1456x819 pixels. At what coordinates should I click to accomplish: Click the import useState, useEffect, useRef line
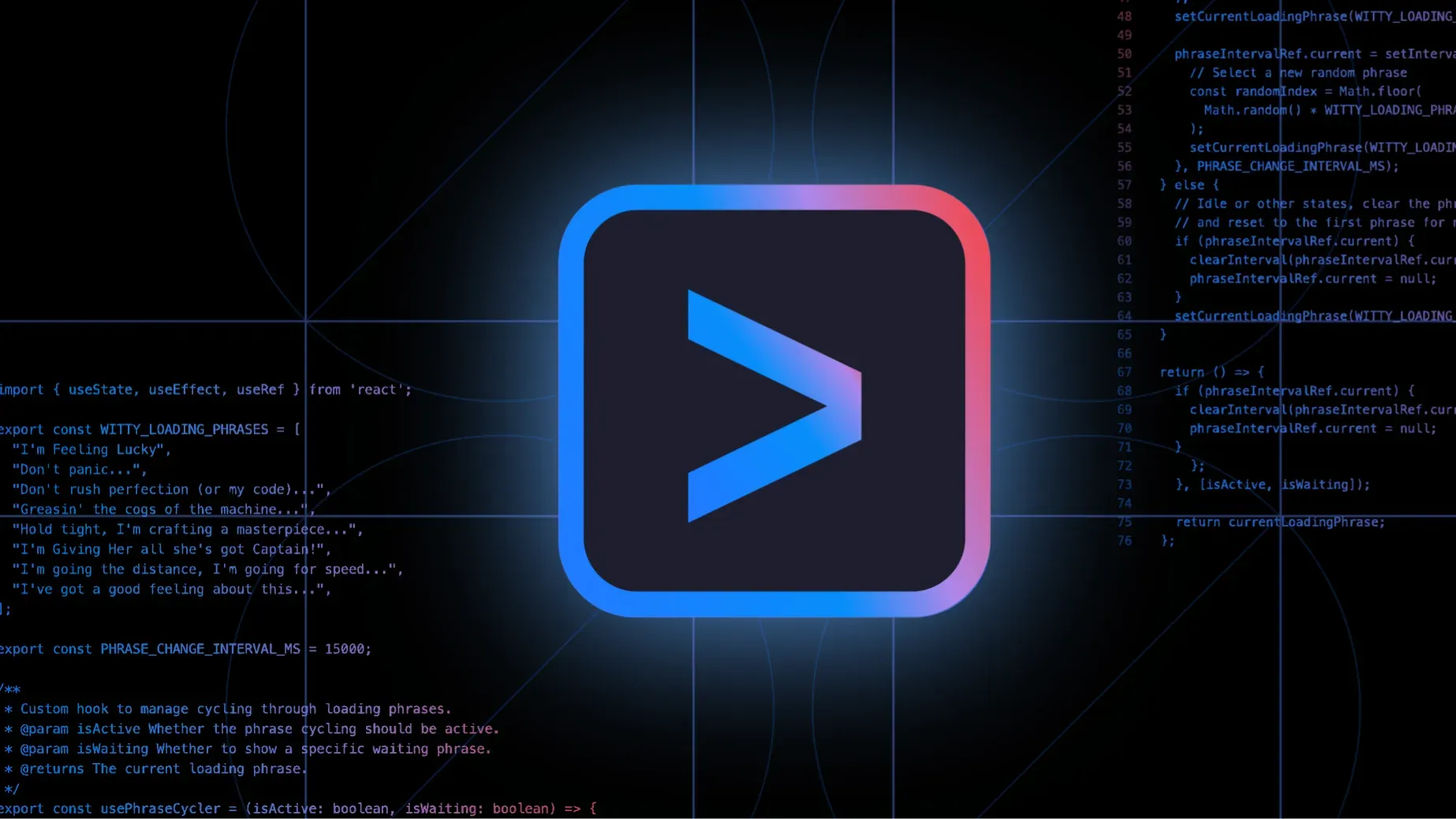click(x=205, y=390)
